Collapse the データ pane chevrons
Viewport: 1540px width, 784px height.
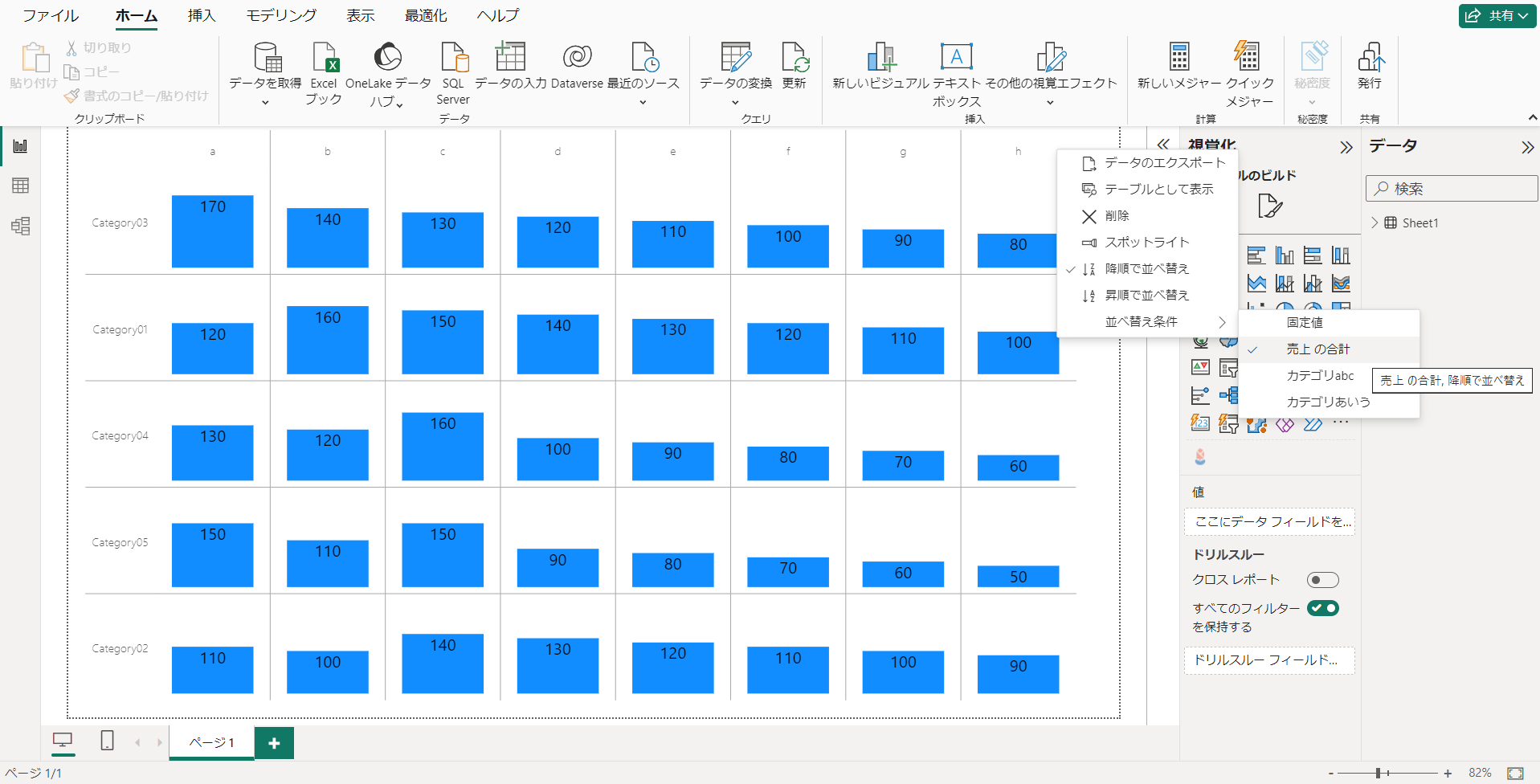[1526, 147]
